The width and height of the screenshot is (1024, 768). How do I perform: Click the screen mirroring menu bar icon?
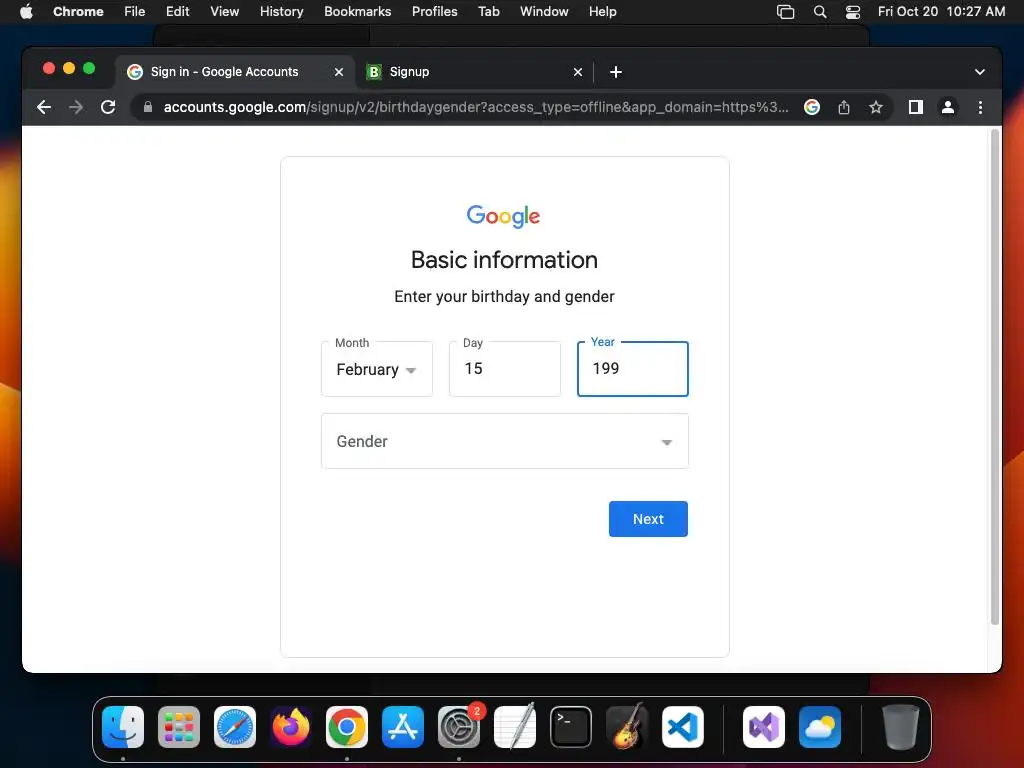(x=785, y=12)
